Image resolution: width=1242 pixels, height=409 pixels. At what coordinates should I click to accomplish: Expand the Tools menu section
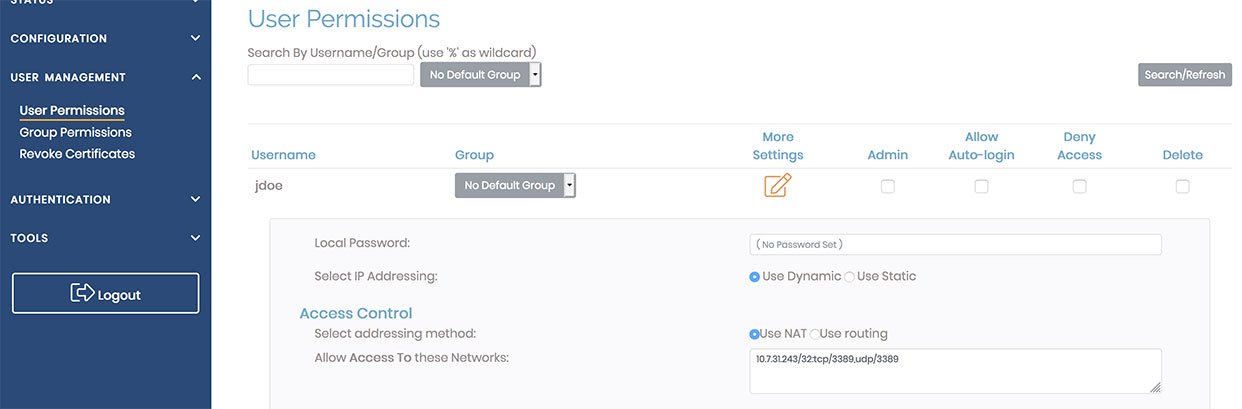click(105, 238)
